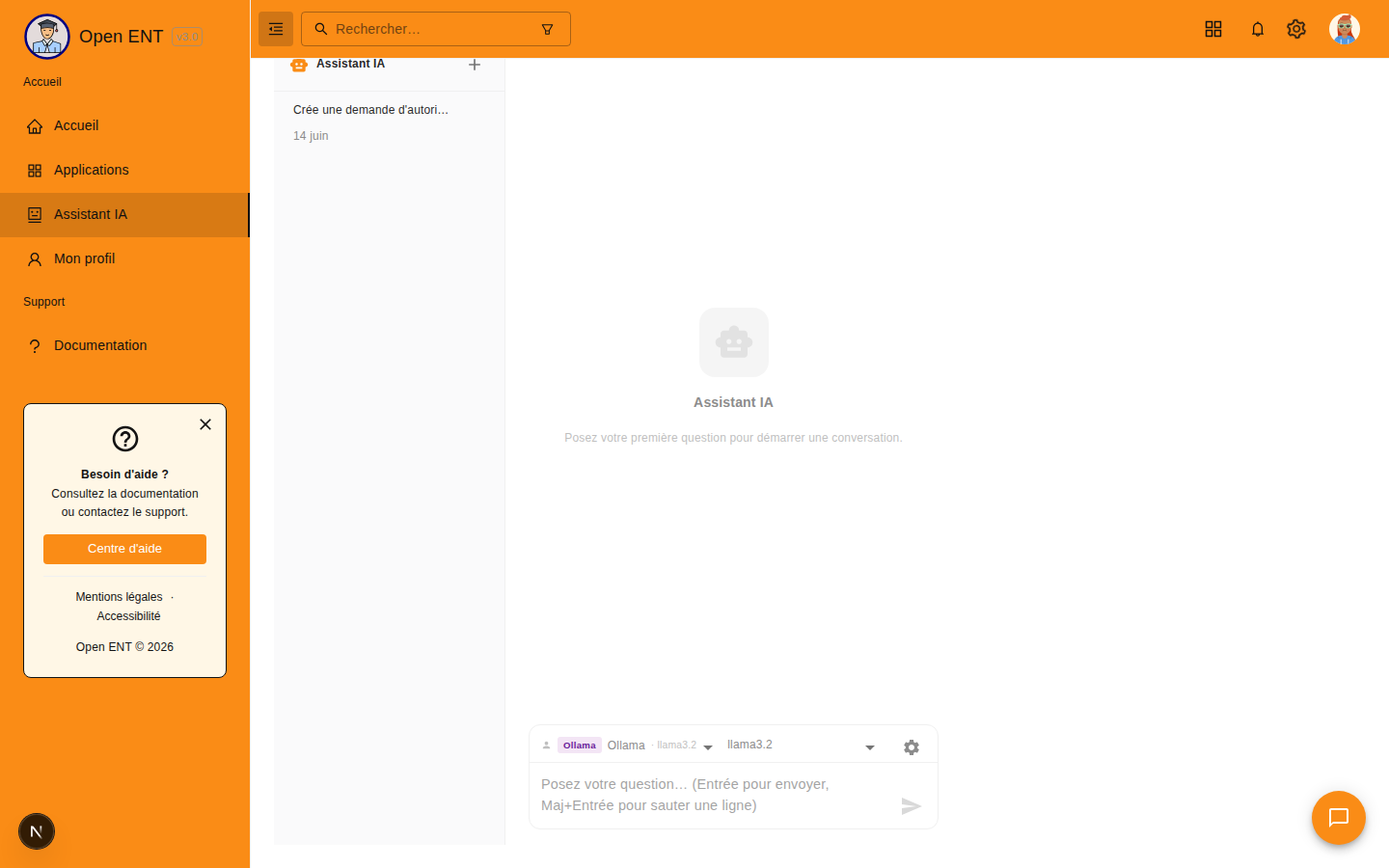Click the v3.0 version badge
This screenshot has width=1389, height=868.
click(187, 37)
